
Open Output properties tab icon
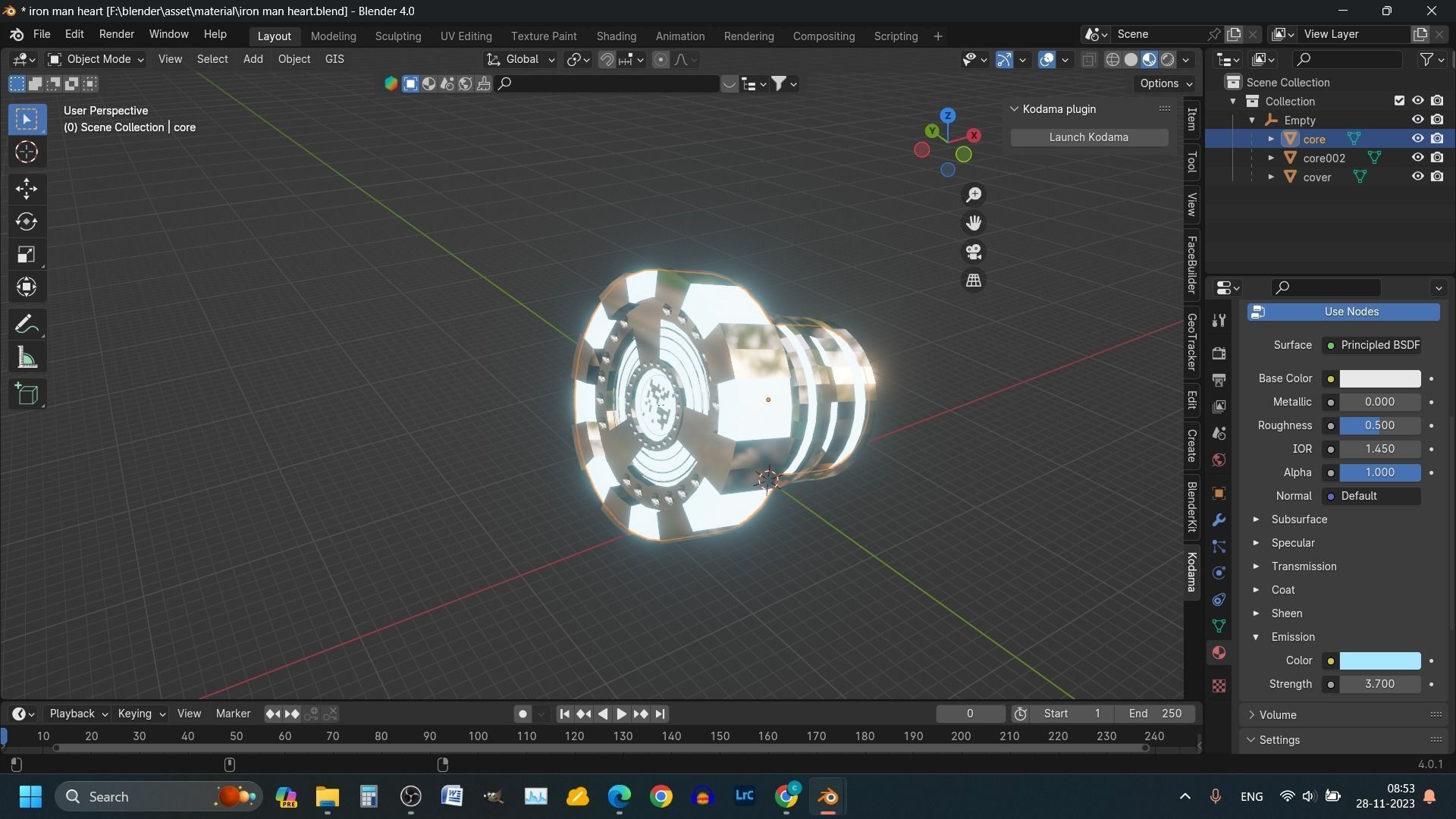[1219, 380]
